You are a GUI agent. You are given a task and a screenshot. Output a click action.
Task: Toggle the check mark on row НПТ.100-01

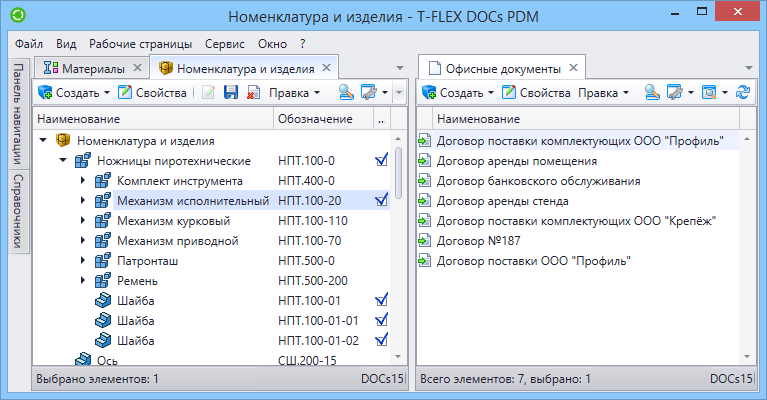click(382, 300)
